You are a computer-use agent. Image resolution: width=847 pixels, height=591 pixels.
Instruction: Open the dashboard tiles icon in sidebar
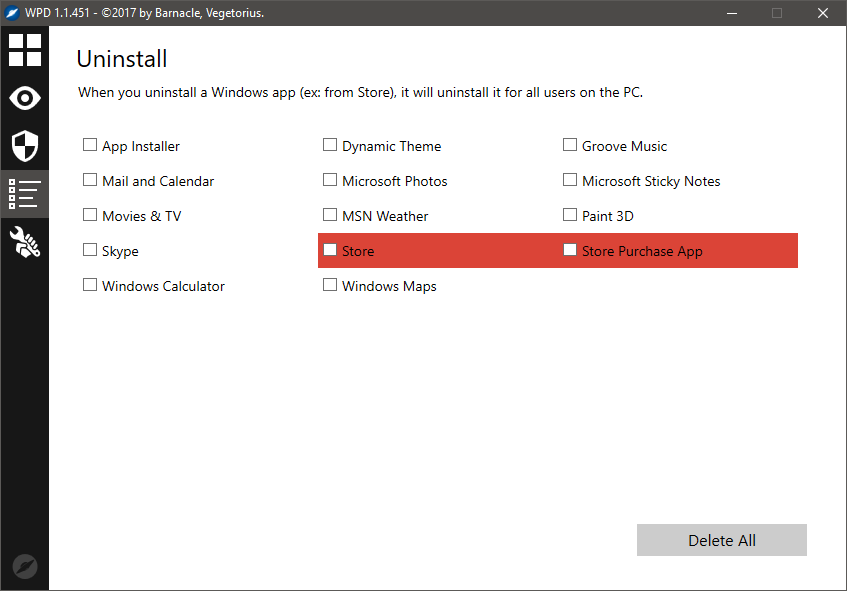coord(25,50)
